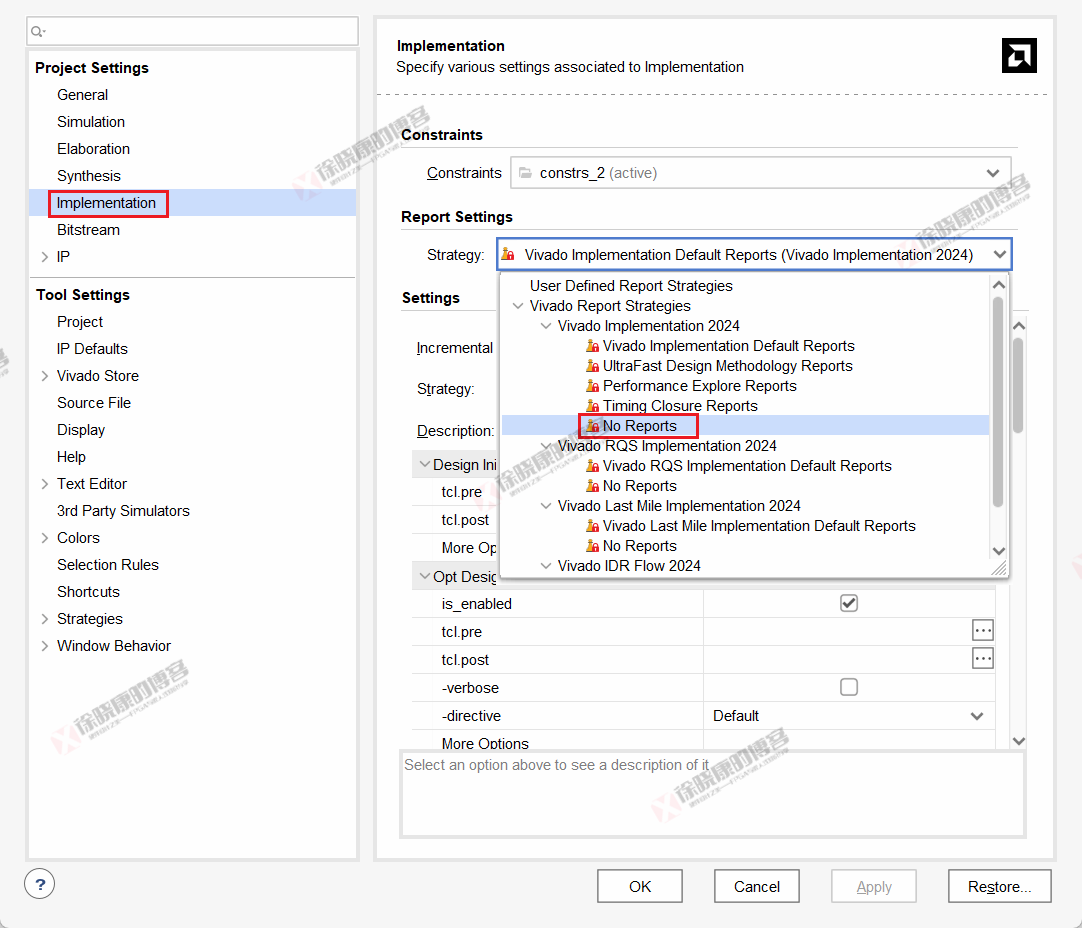
Task: Click the Cancel button
Action: (757, 887)
